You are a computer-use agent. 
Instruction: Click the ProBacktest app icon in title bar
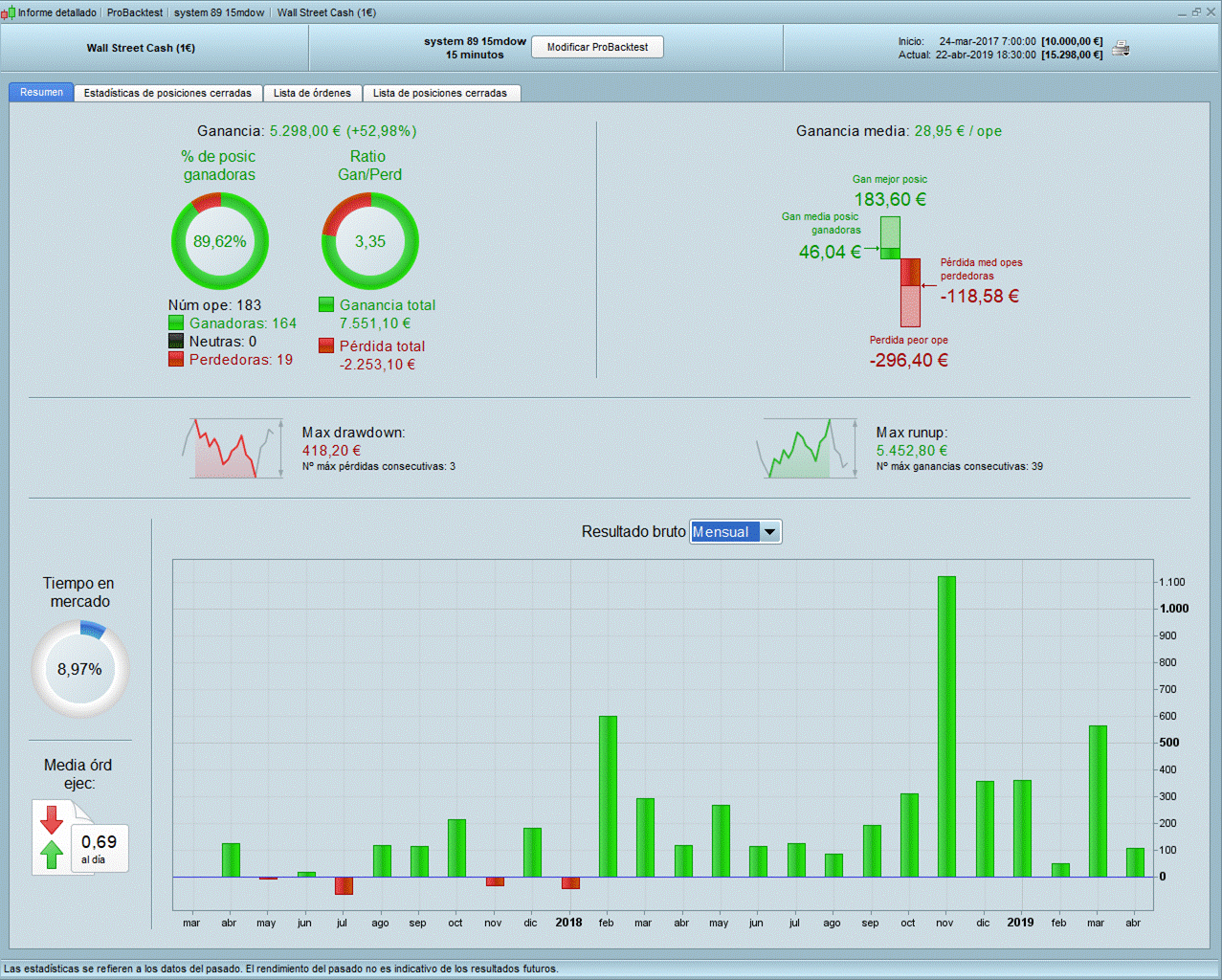click(x=8, y=12)
